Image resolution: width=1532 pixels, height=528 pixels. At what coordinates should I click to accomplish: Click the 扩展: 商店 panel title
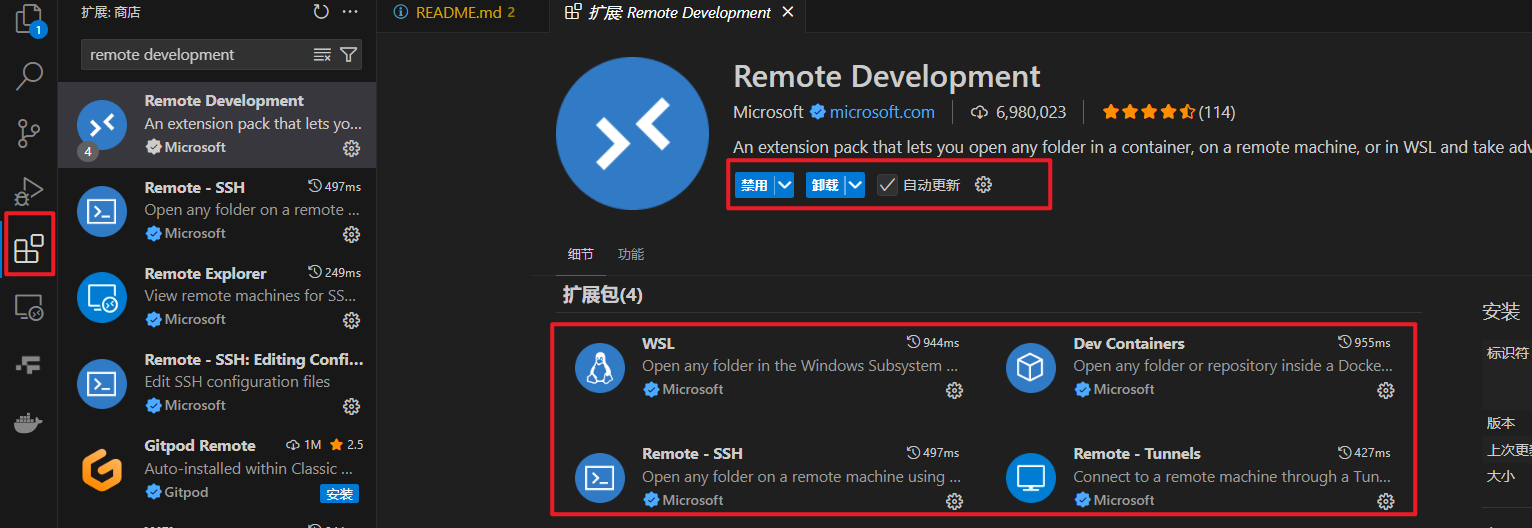click(111, 12)
